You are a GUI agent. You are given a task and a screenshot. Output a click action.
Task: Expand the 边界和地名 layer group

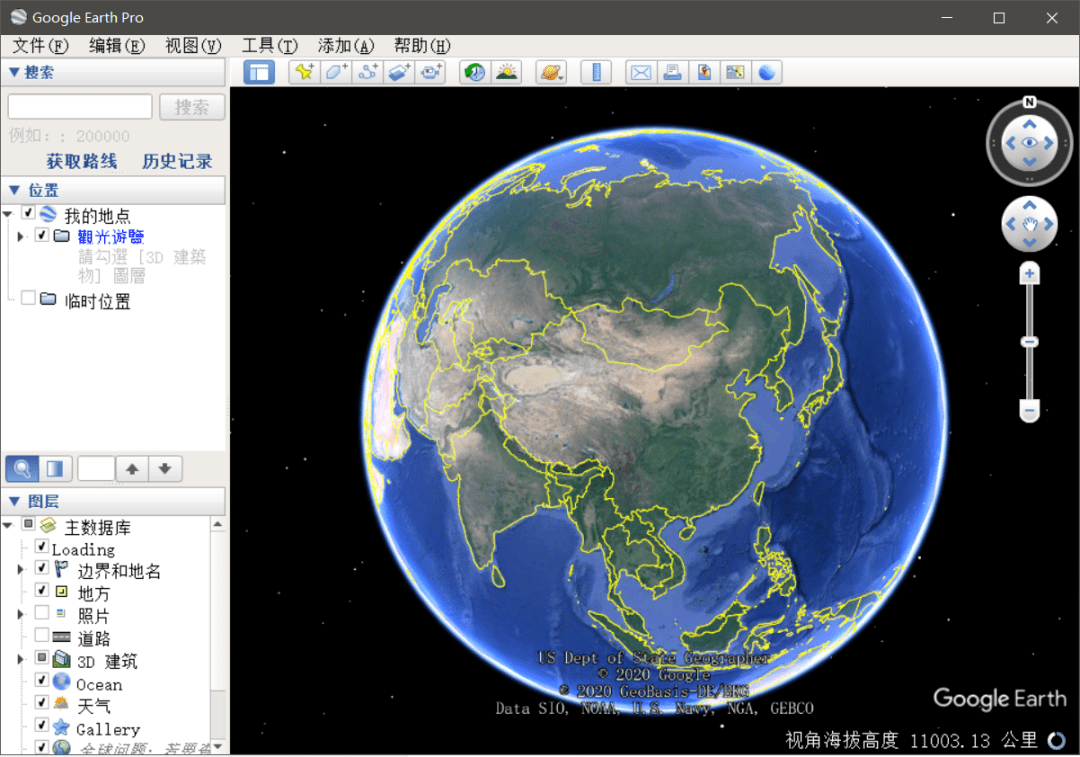coord(20,570)
